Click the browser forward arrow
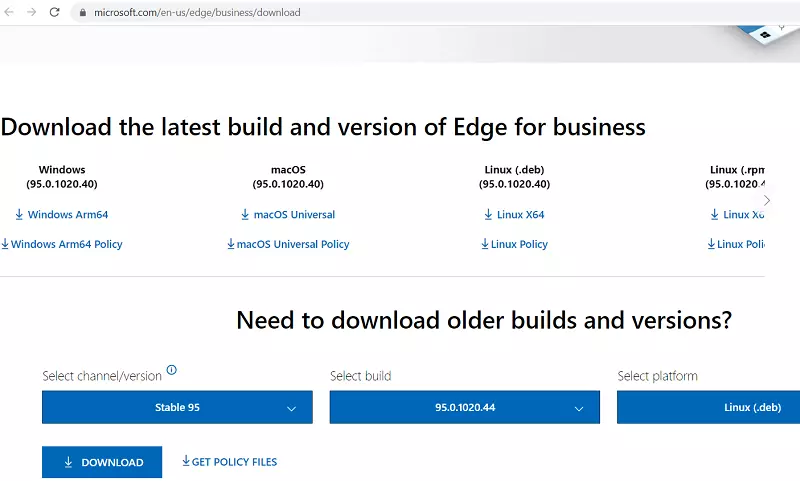The height and width of the screenshot is (481, 800). 32,13
